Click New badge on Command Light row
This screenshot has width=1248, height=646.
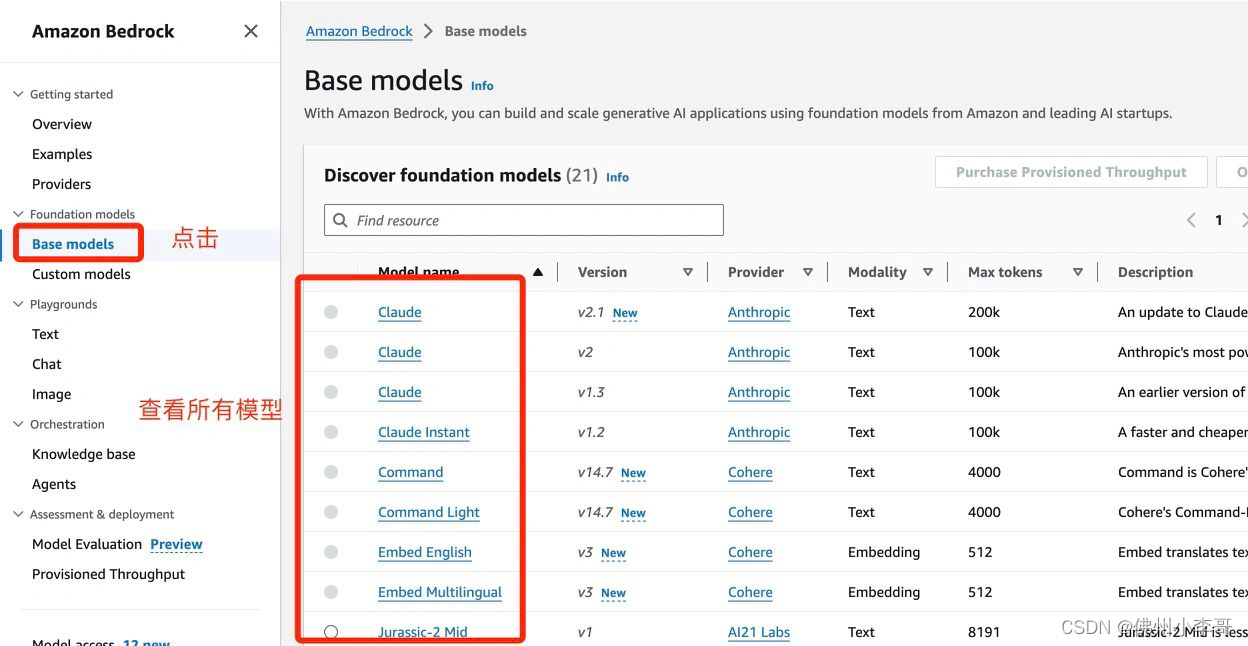tap(633, 513)
